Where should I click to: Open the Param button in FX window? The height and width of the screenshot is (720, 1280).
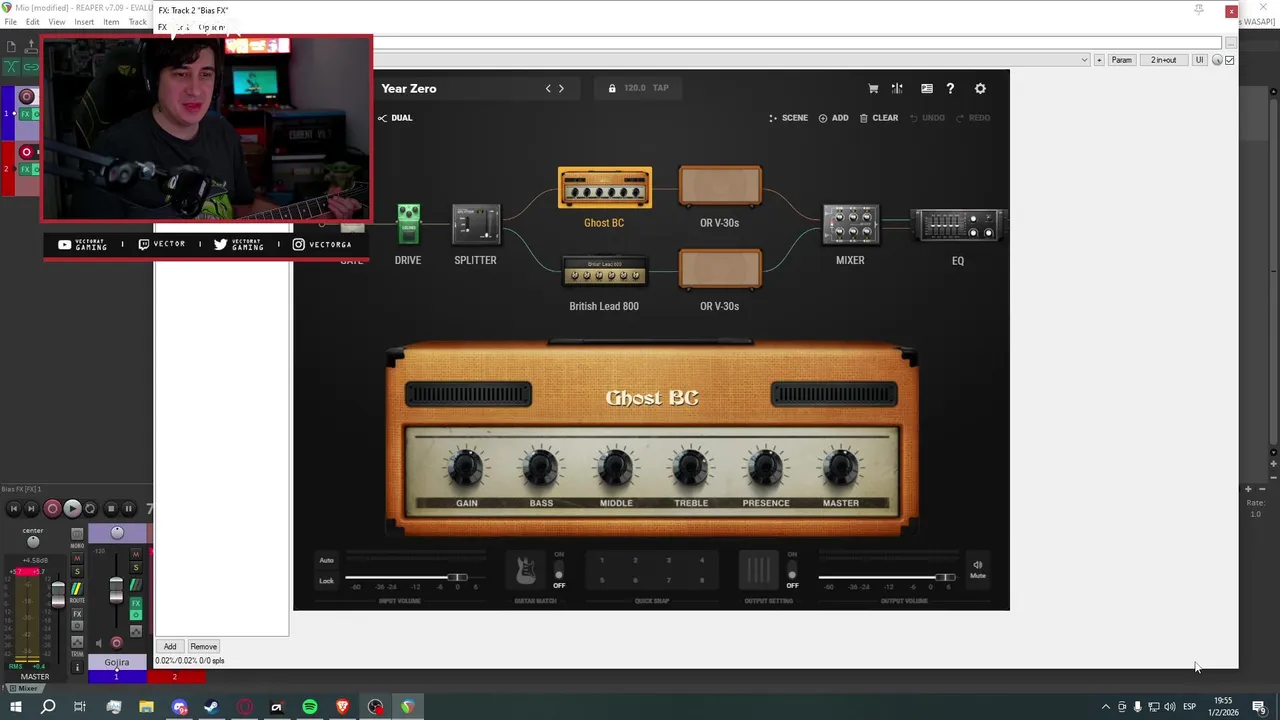tap(1122, 60)
